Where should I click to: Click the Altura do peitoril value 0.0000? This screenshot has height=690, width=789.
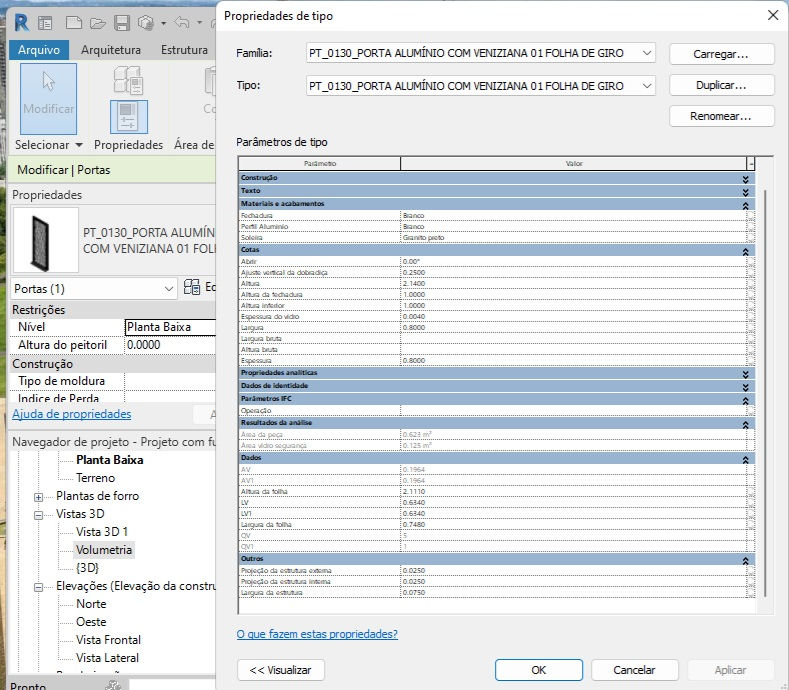click(x=170, y=345)
